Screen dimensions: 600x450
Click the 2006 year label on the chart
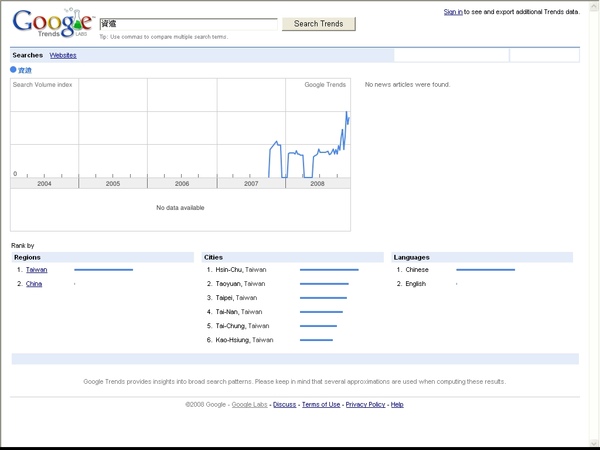182,184
